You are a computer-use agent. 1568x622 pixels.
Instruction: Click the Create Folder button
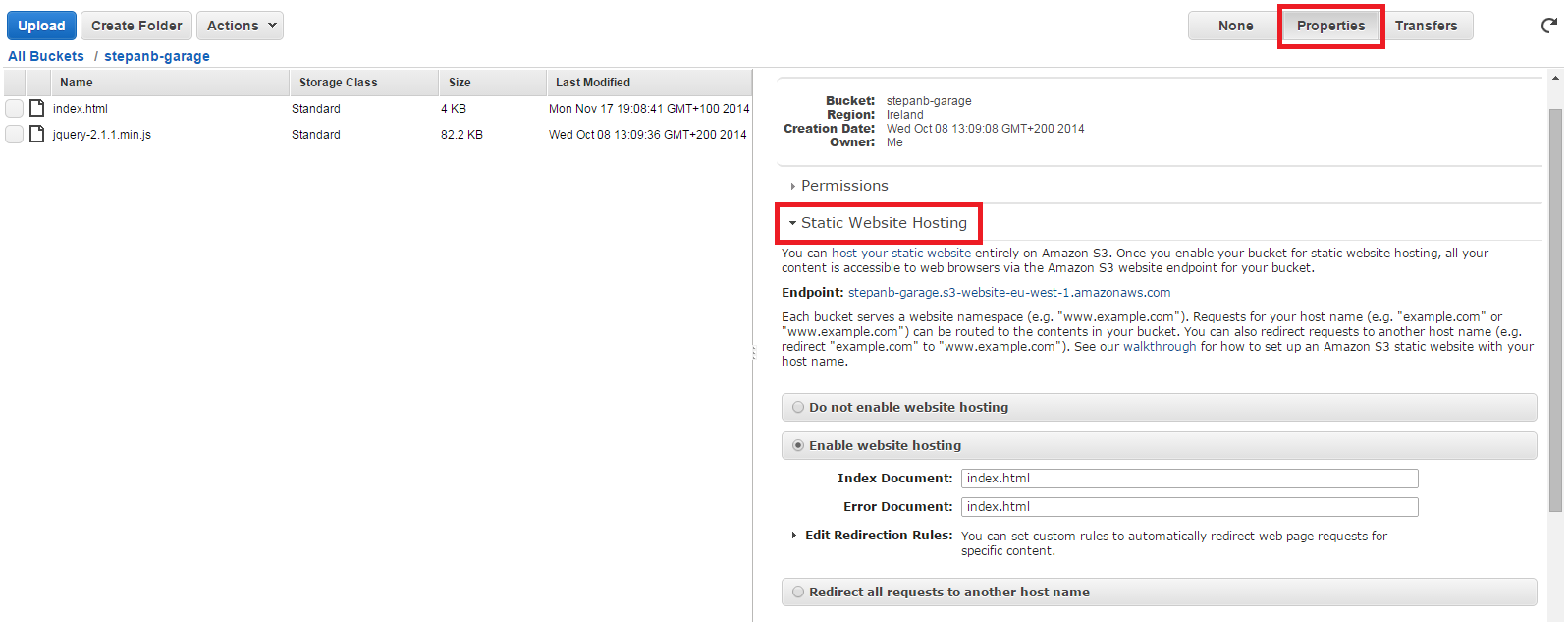136,26
